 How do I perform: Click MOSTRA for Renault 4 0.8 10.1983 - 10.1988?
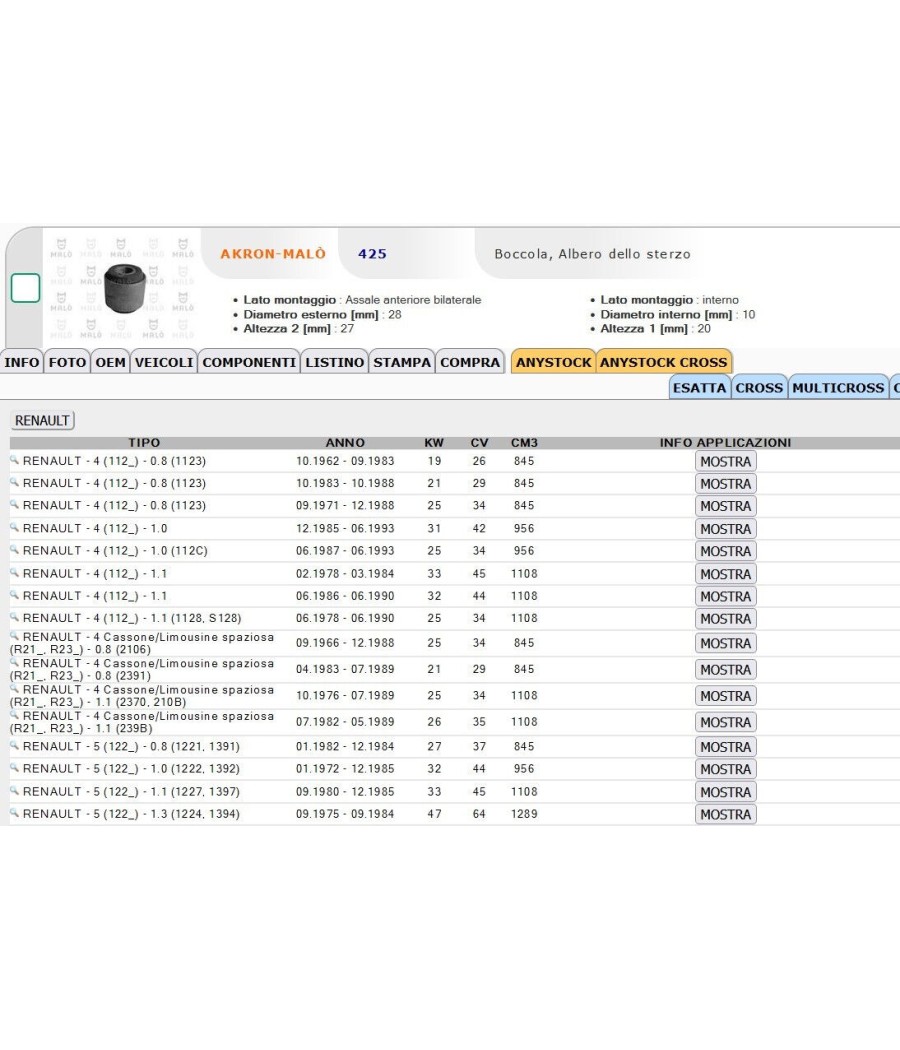tap(726, 483)
